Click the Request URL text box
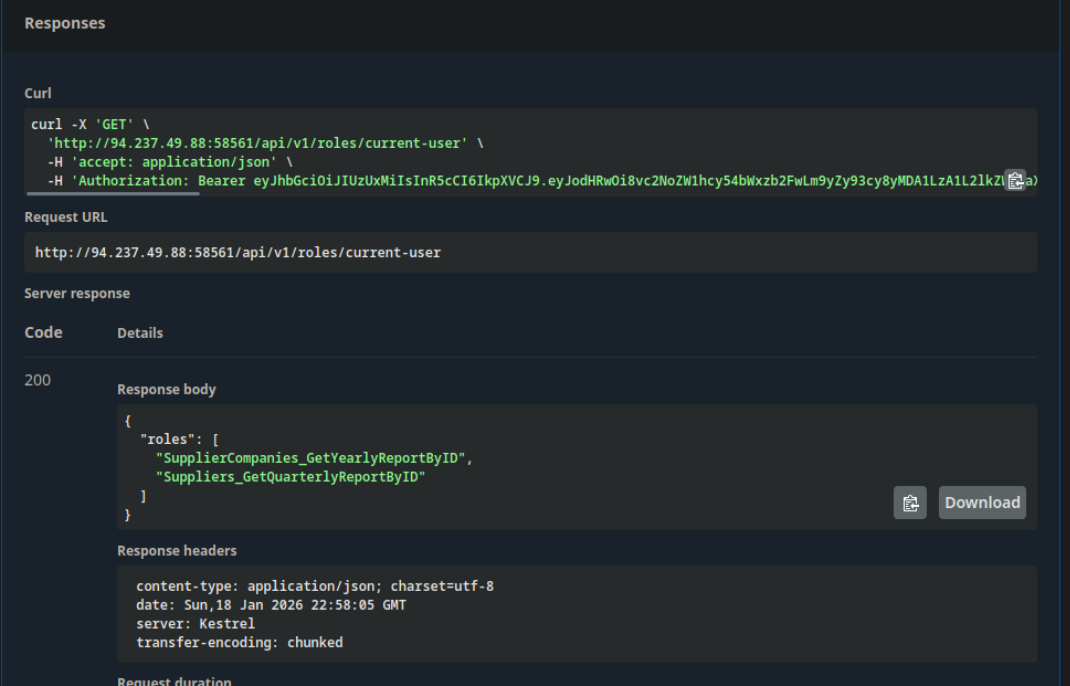This screenshot has width=1070, height=686. tap(530, 253)
